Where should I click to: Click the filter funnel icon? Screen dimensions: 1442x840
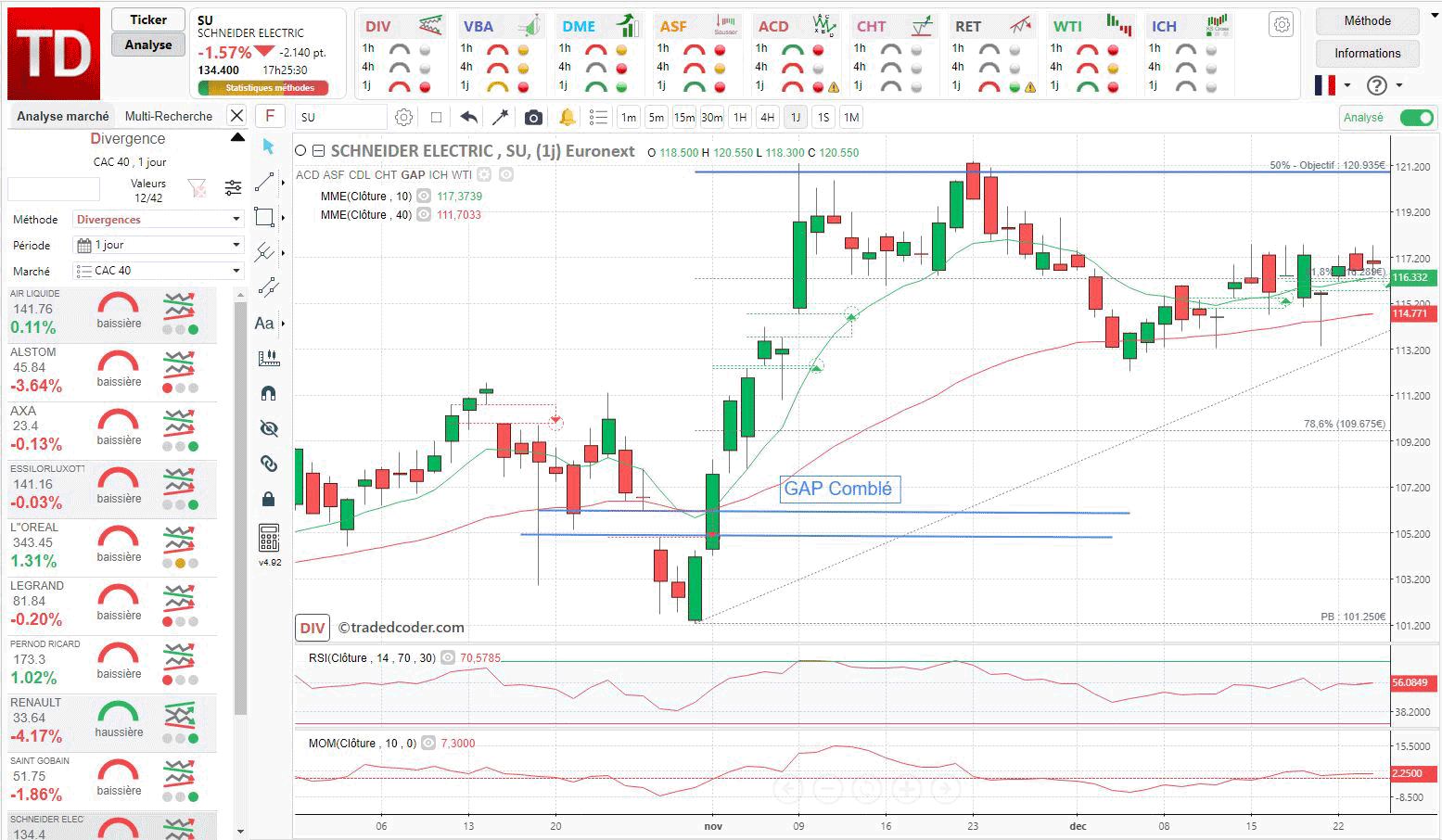click(x=198, y=188)
